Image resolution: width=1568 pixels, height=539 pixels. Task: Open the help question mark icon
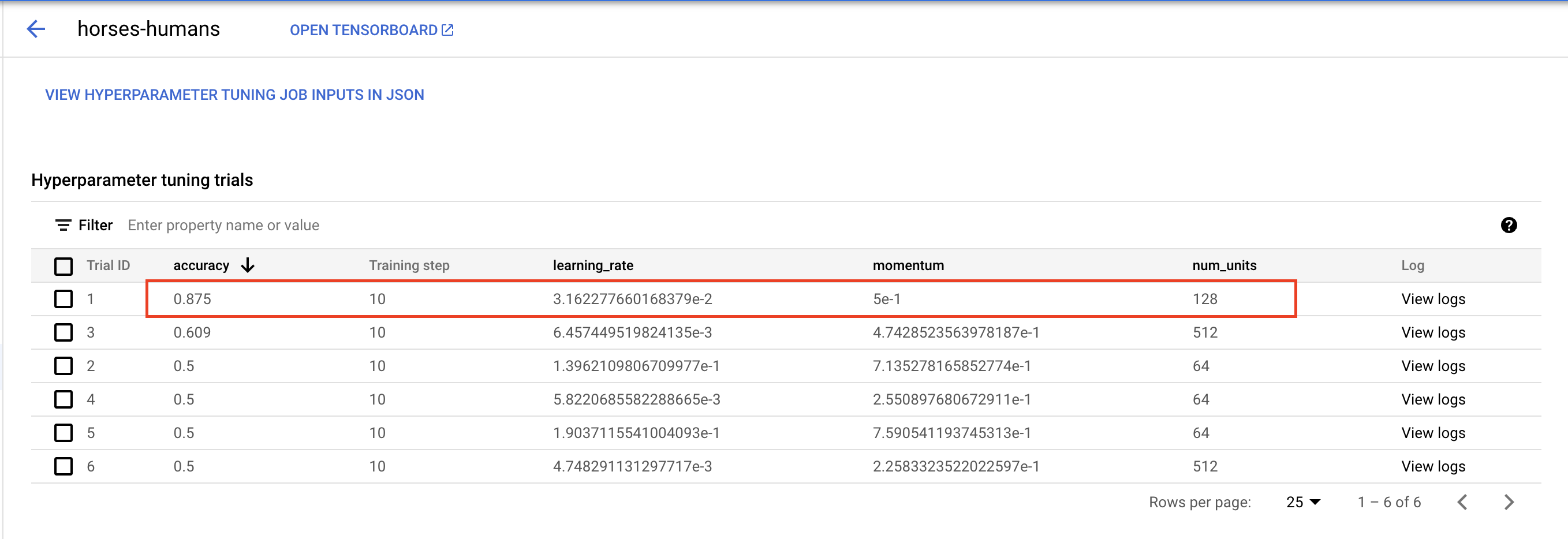point(1509,225)
